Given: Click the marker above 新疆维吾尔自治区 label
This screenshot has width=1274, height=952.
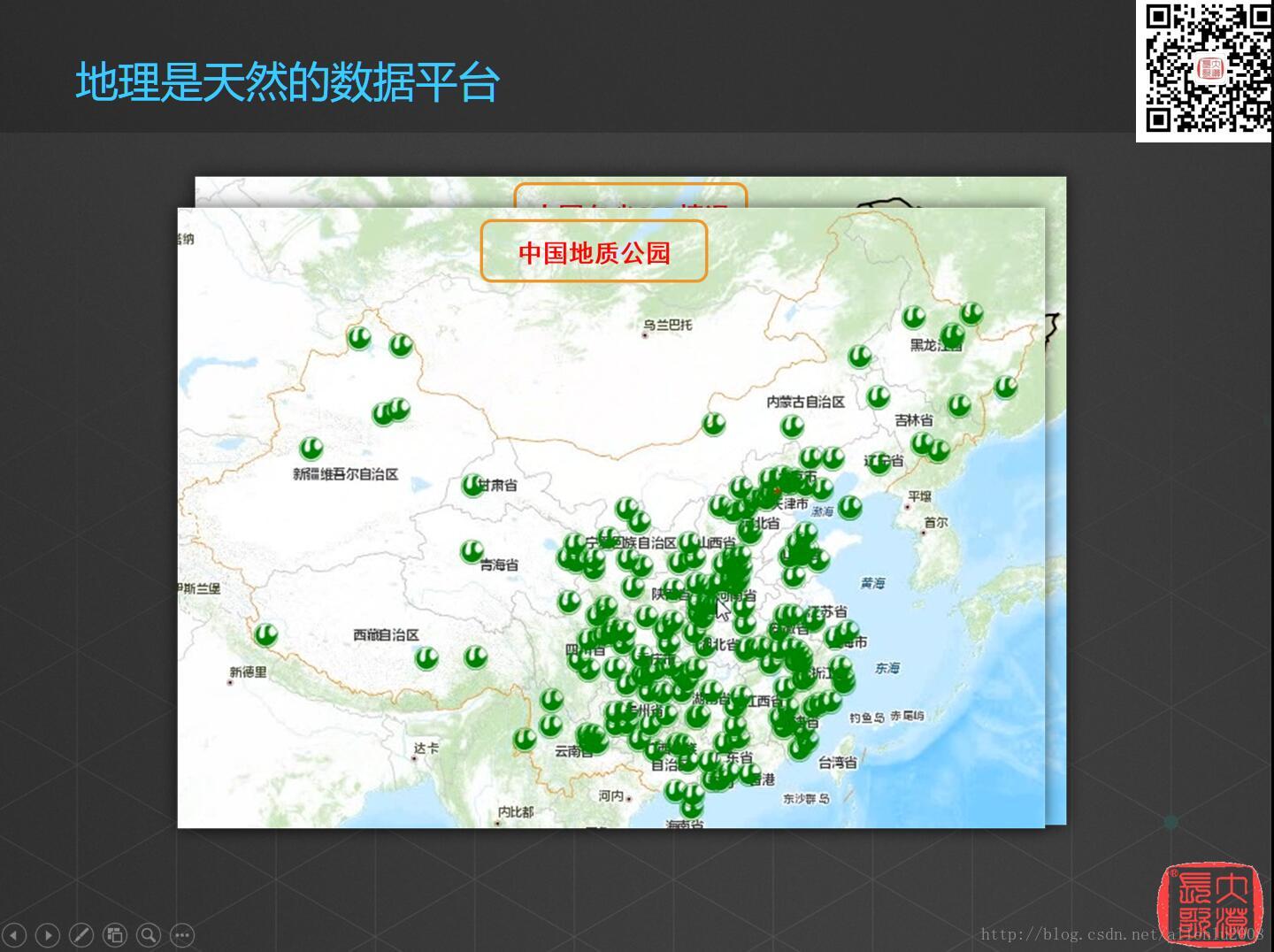Looking at the screenshot, I should point(311,448).
